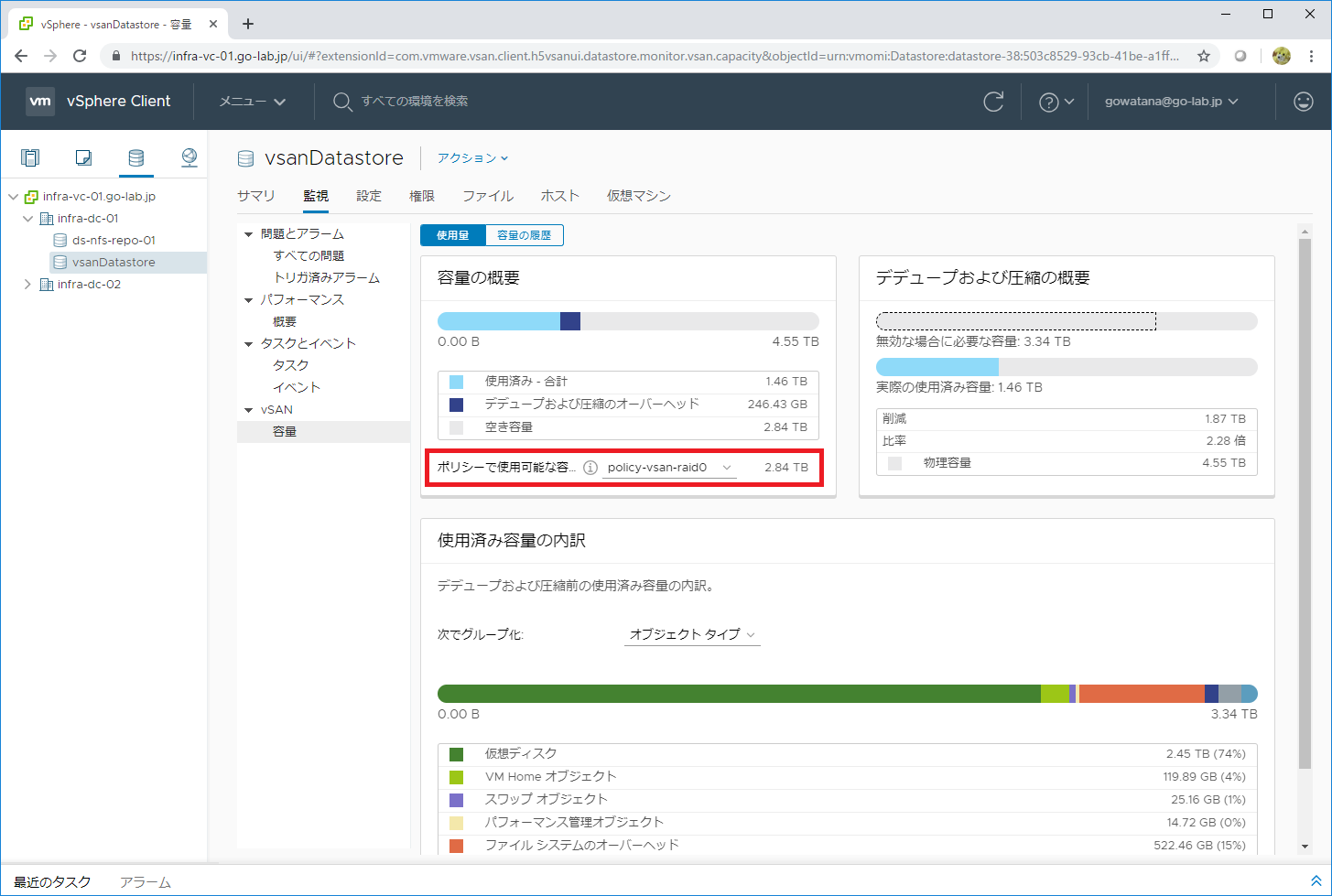Collapse the パフォーマンス section

[x=248, y=300]
